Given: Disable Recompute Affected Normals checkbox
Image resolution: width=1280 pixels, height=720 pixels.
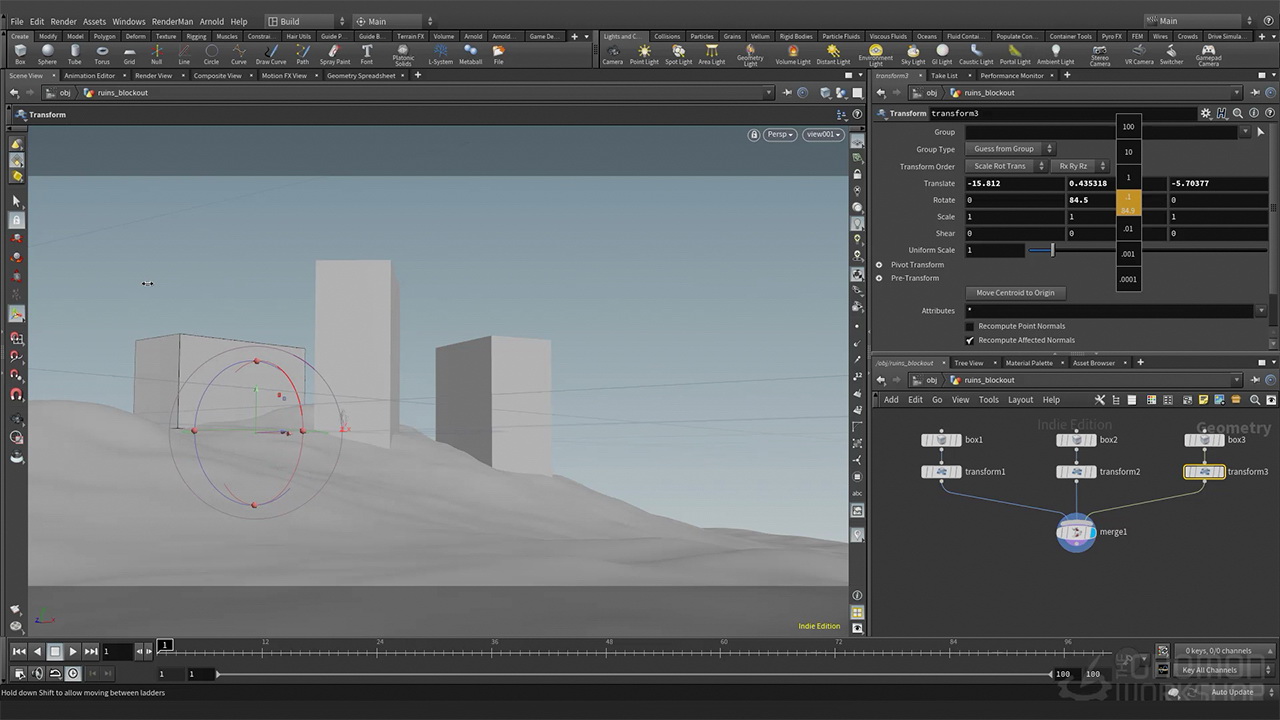Looking at the screenshot, I should click(969, 340).
